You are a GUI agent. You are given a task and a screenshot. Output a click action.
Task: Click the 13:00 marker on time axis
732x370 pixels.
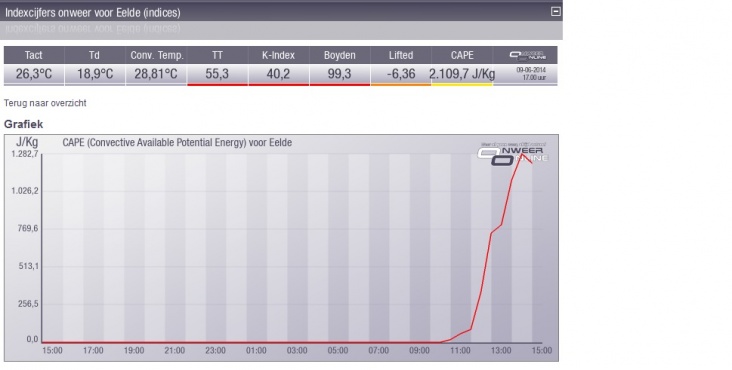pos(501,350)
